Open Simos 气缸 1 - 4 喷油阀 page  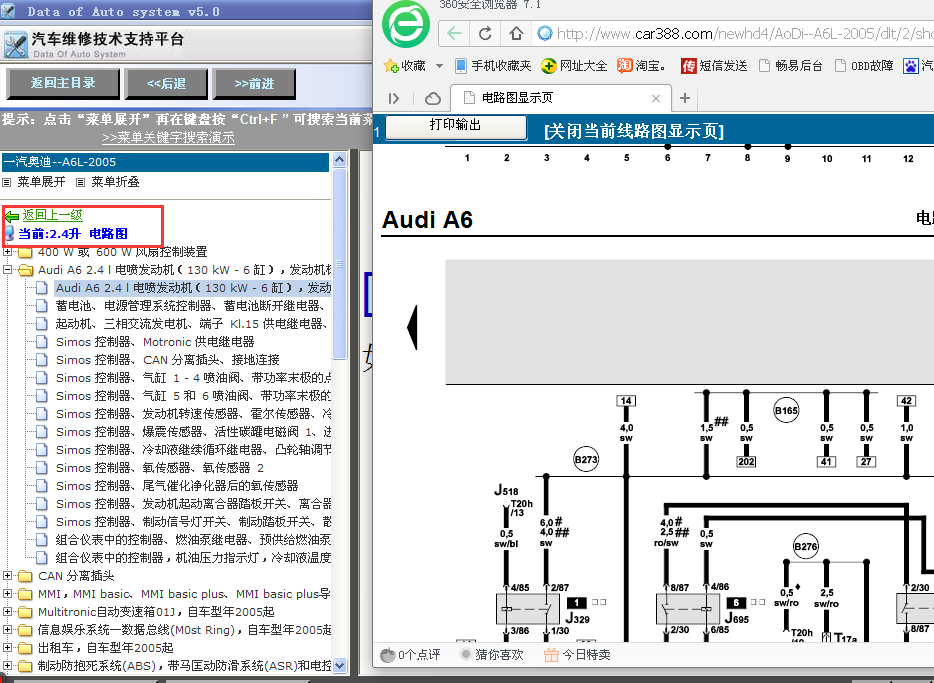[x=193, y=378]
